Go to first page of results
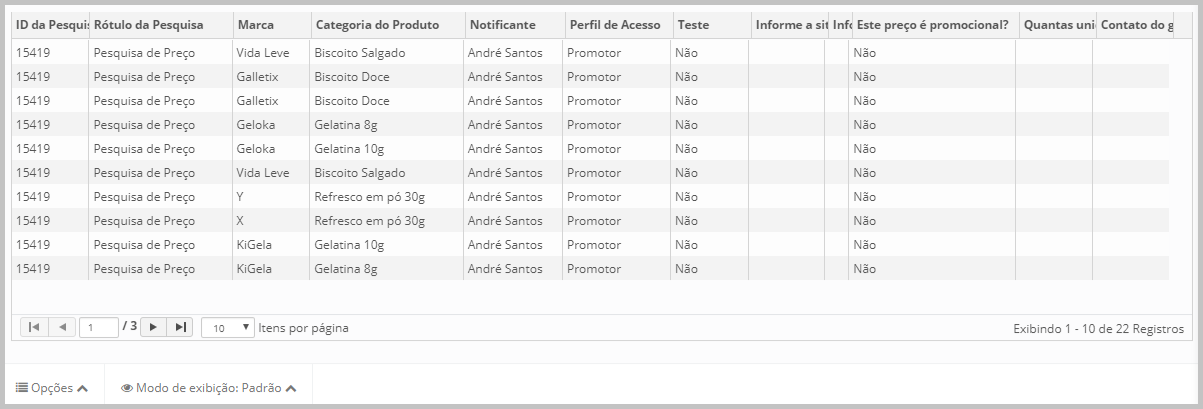1203x409 pixels. [x=33, y=327]
